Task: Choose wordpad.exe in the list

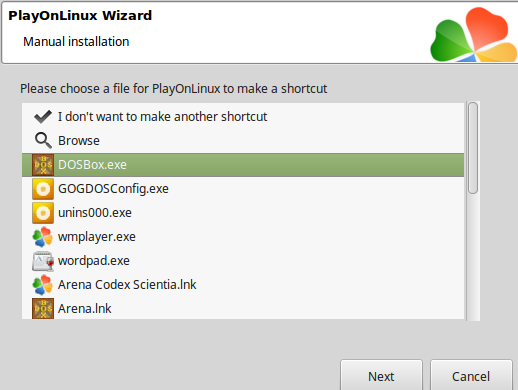Action: pyautogui.click(x=243, y=261)
